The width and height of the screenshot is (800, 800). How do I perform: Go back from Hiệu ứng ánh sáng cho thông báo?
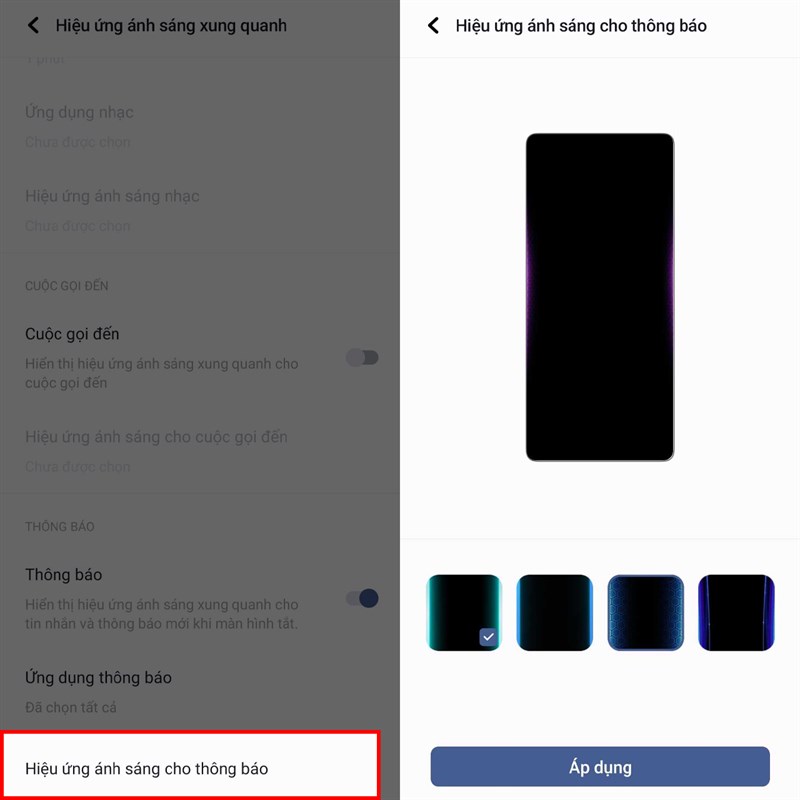(x=433, y=25)
